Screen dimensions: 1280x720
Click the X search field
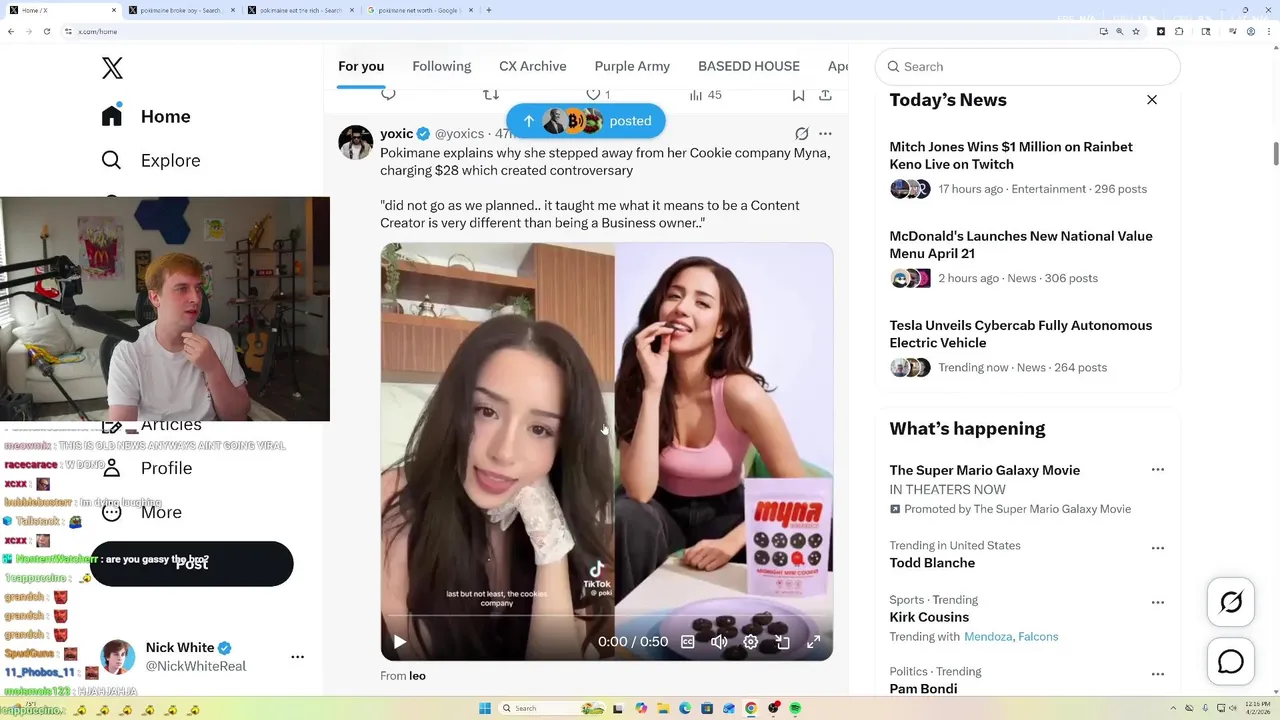[x=1028, y=66]
